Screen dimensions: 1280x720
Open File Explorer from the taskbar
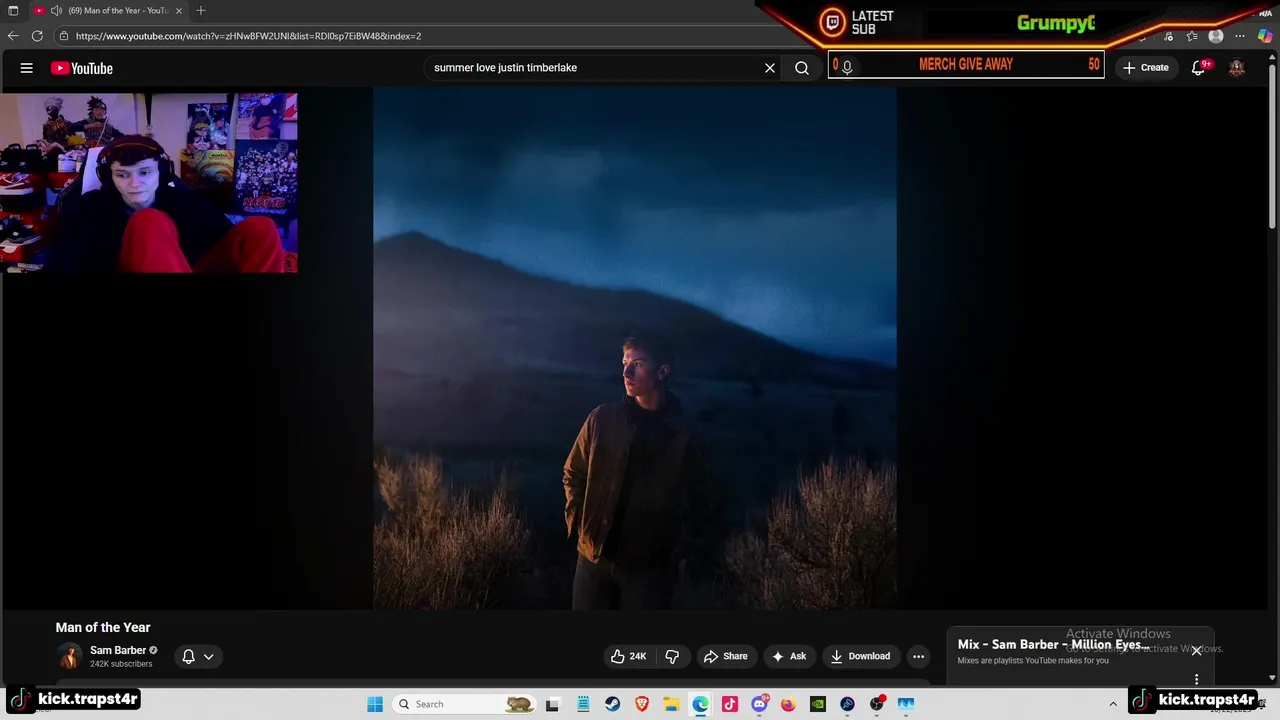point(671,704)
